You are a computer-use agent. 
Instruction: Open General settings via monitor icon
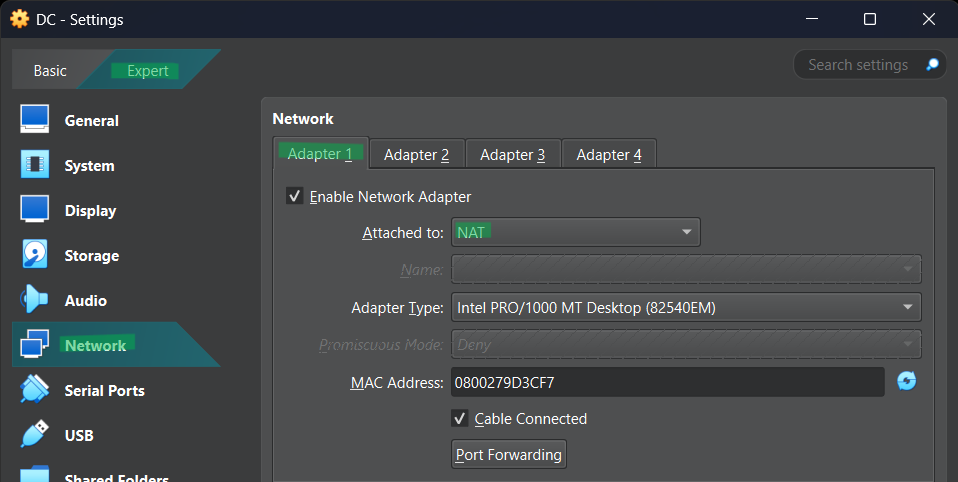pyautogui.click(x=35, y=119)
